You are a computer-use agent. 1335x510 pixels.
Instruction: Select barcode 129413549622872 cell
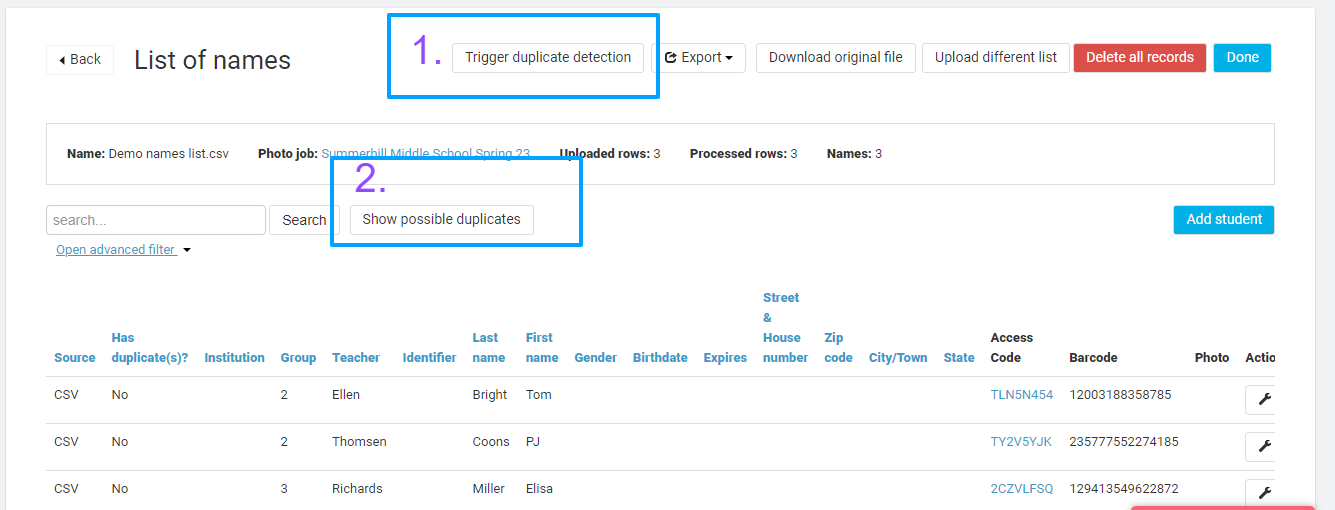tap(1124, 489)
